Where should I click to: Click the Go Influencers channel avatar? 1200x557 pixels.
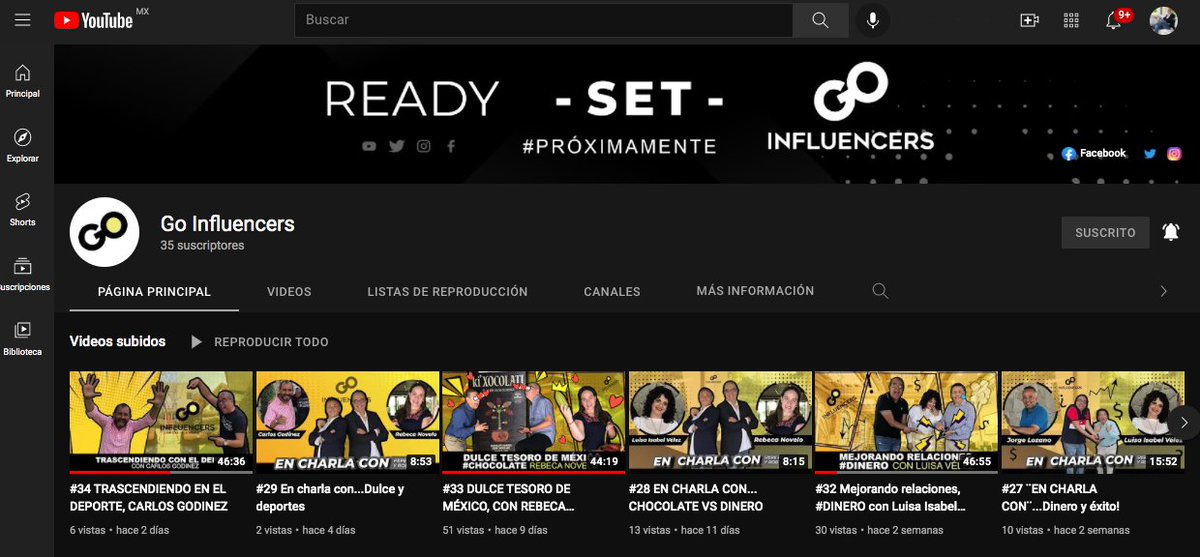tap(104, 232)
